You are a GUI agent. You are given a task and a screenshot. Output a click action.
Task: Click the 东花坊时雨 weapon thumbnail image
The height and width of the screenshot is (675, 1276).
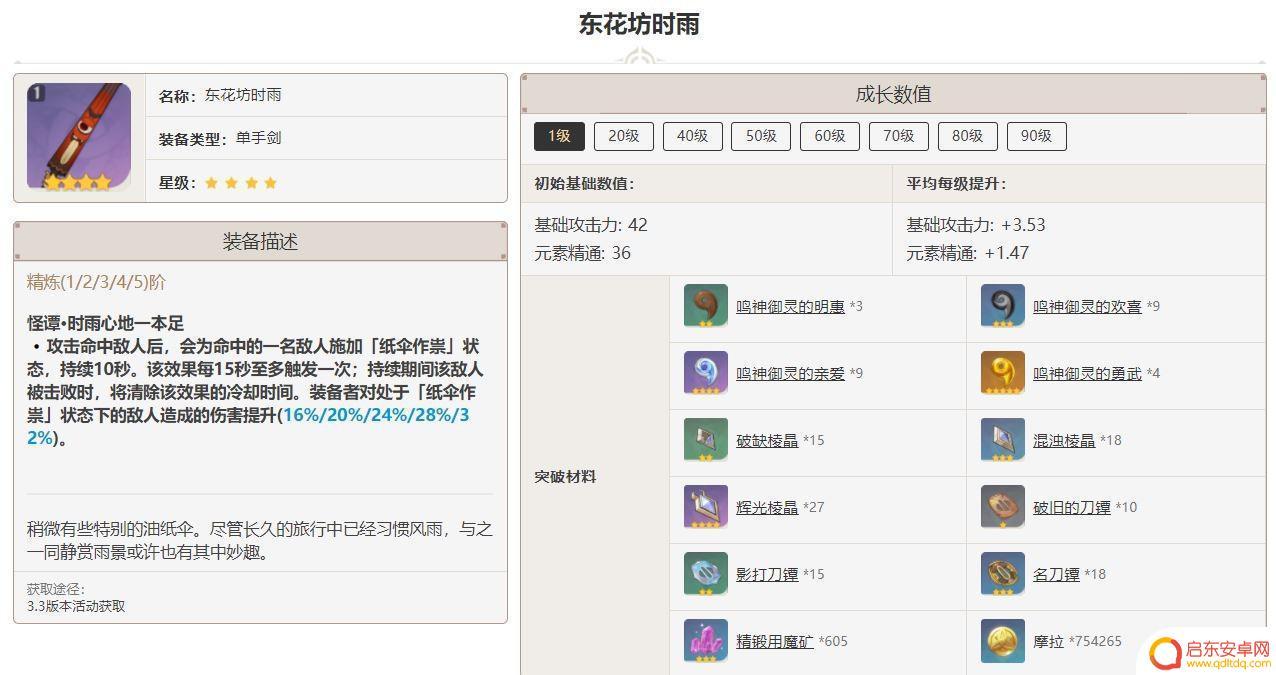pyautogui.click(x=79, y=137)
